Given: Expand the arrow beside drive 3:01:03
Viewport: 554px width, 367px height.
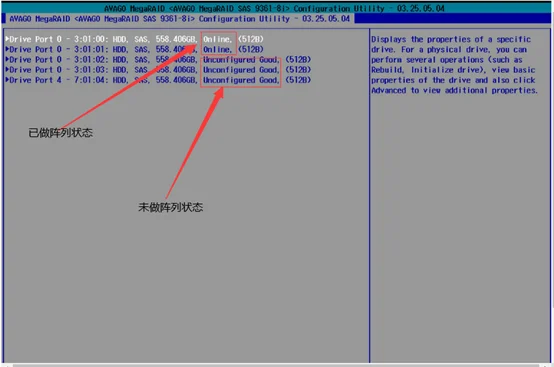Looking at the screenshot, I should click(7, 70).
